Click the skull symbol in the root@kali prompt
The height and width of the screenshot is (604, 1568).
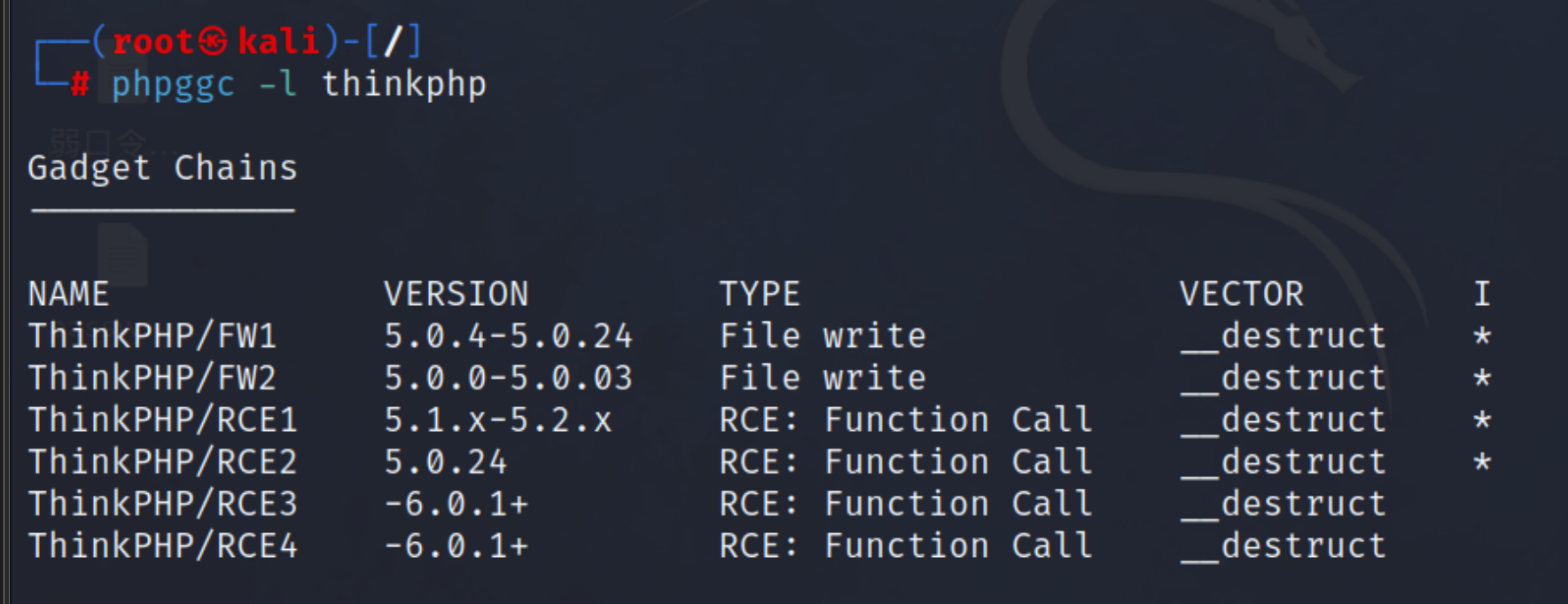pyautogui.click(x=212, y=42)
